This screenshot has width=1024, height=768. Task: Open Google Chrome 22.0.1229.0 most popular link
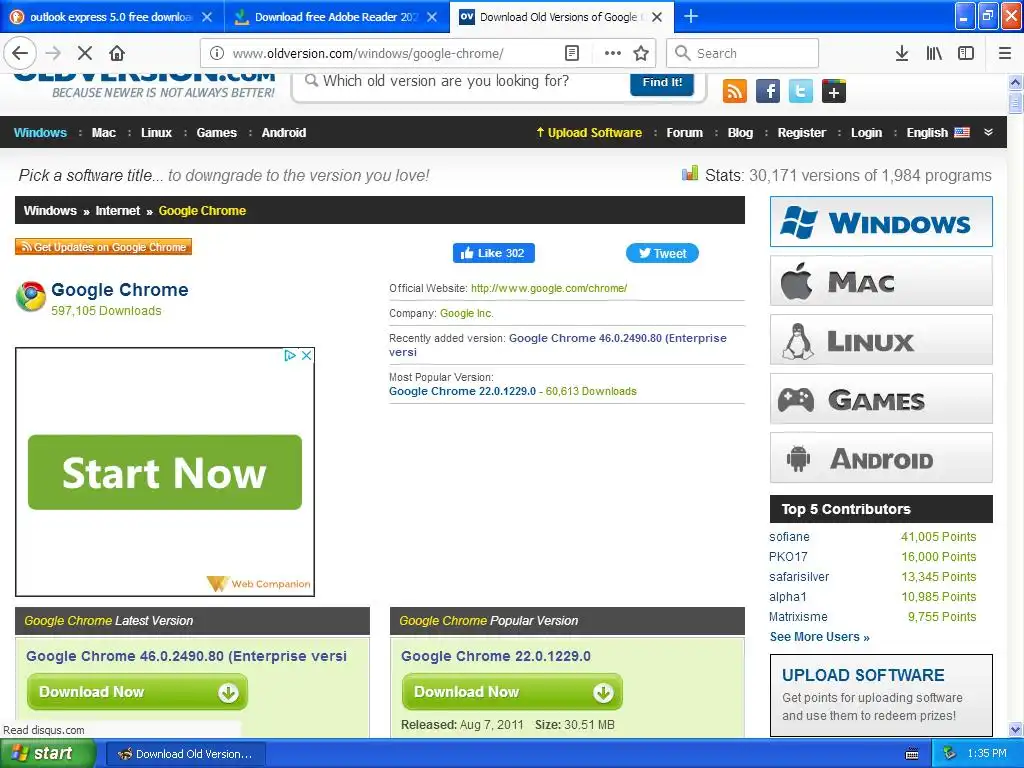coord(462,391)
